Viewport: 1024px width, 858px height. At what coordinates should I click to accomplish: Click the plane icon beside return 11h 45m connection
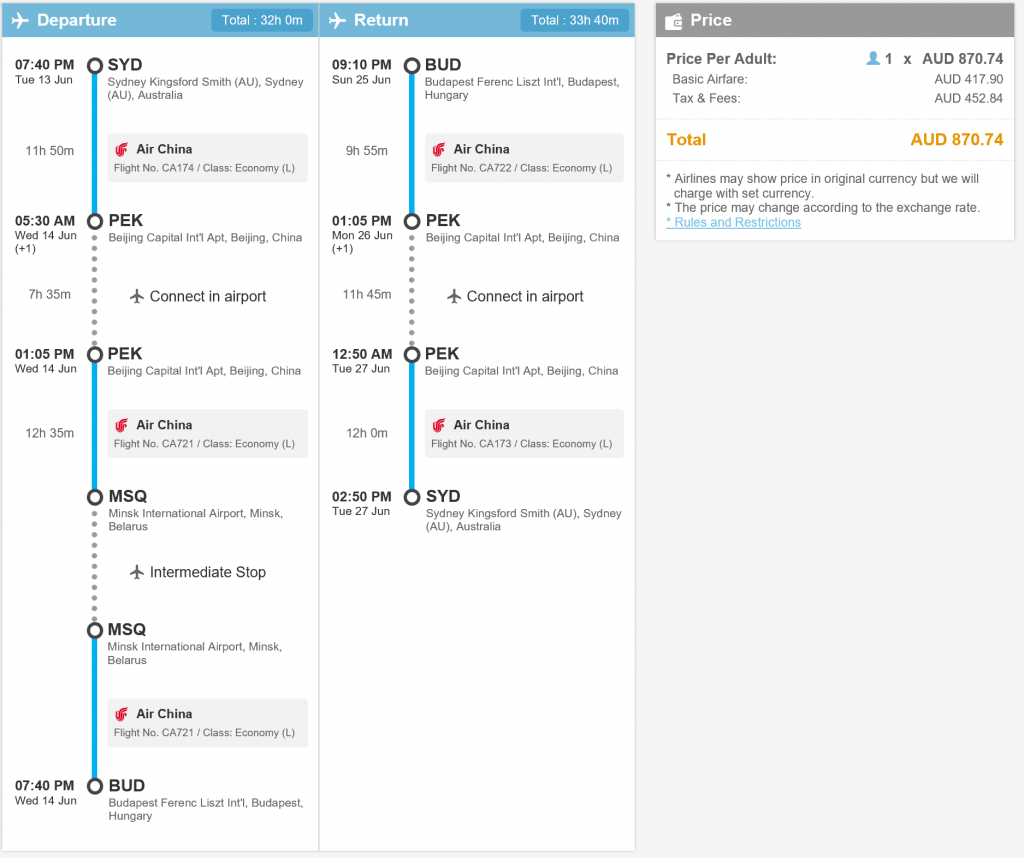click(454, 296)
